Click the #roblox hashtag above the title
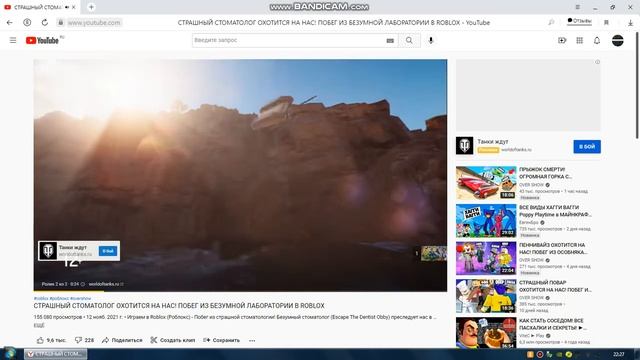 click(41, 298)
